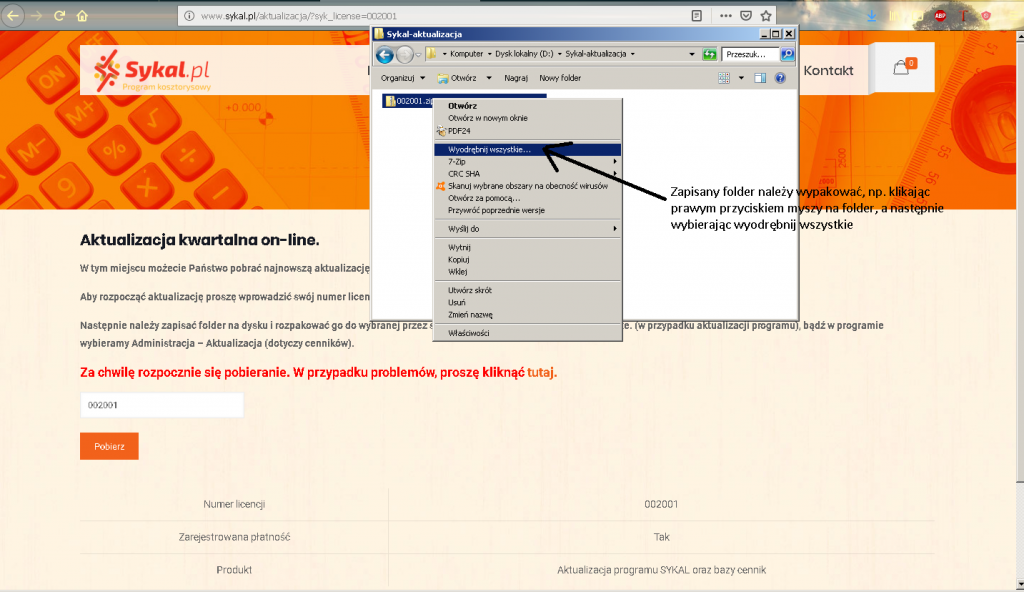Click the license number input field
Viewport: 1024px width, 592px height.
pos(160,404)
